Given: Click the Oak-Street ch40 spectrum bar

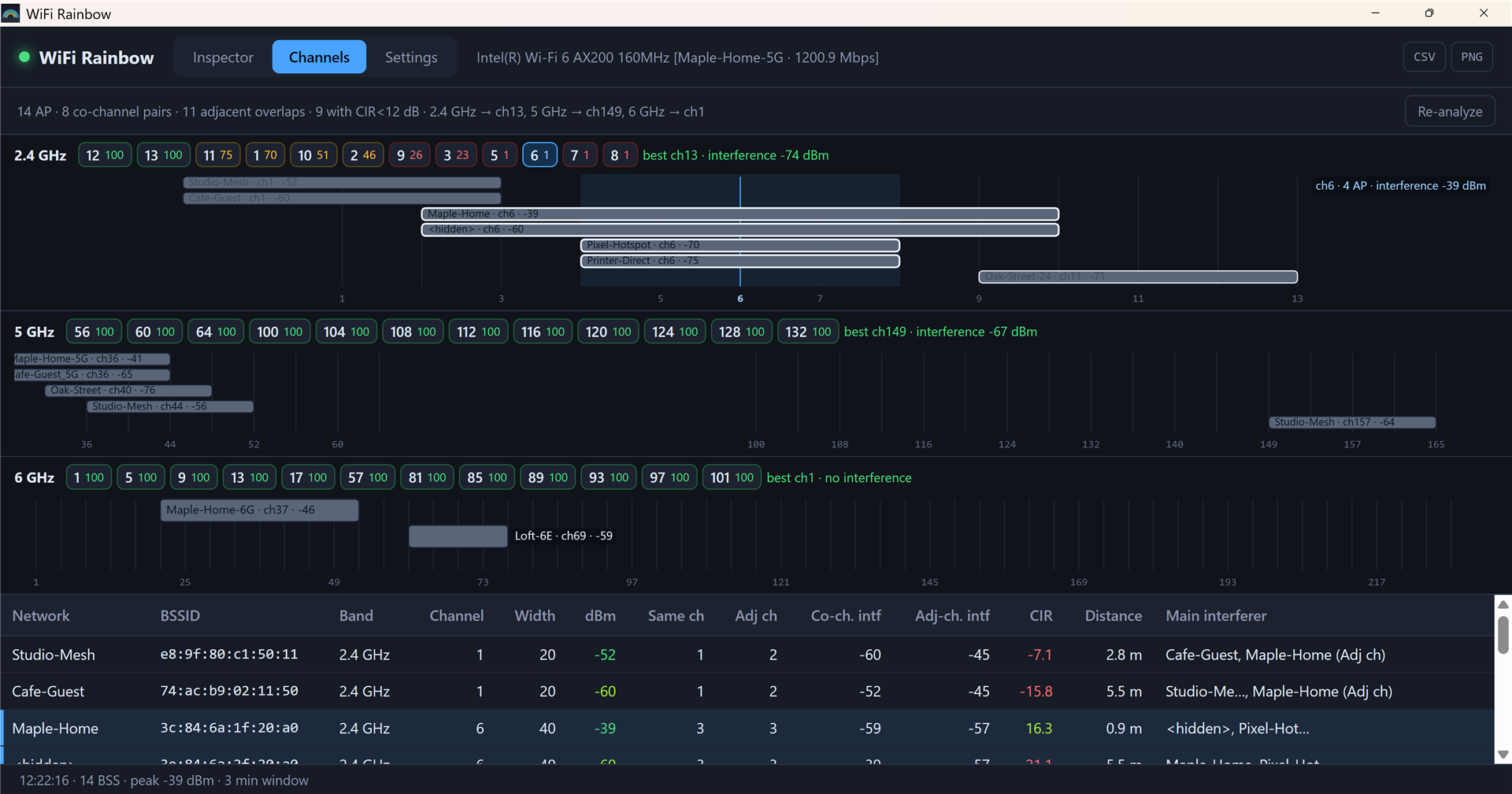Looking at the screenshot, I should [x=128, y=390].
